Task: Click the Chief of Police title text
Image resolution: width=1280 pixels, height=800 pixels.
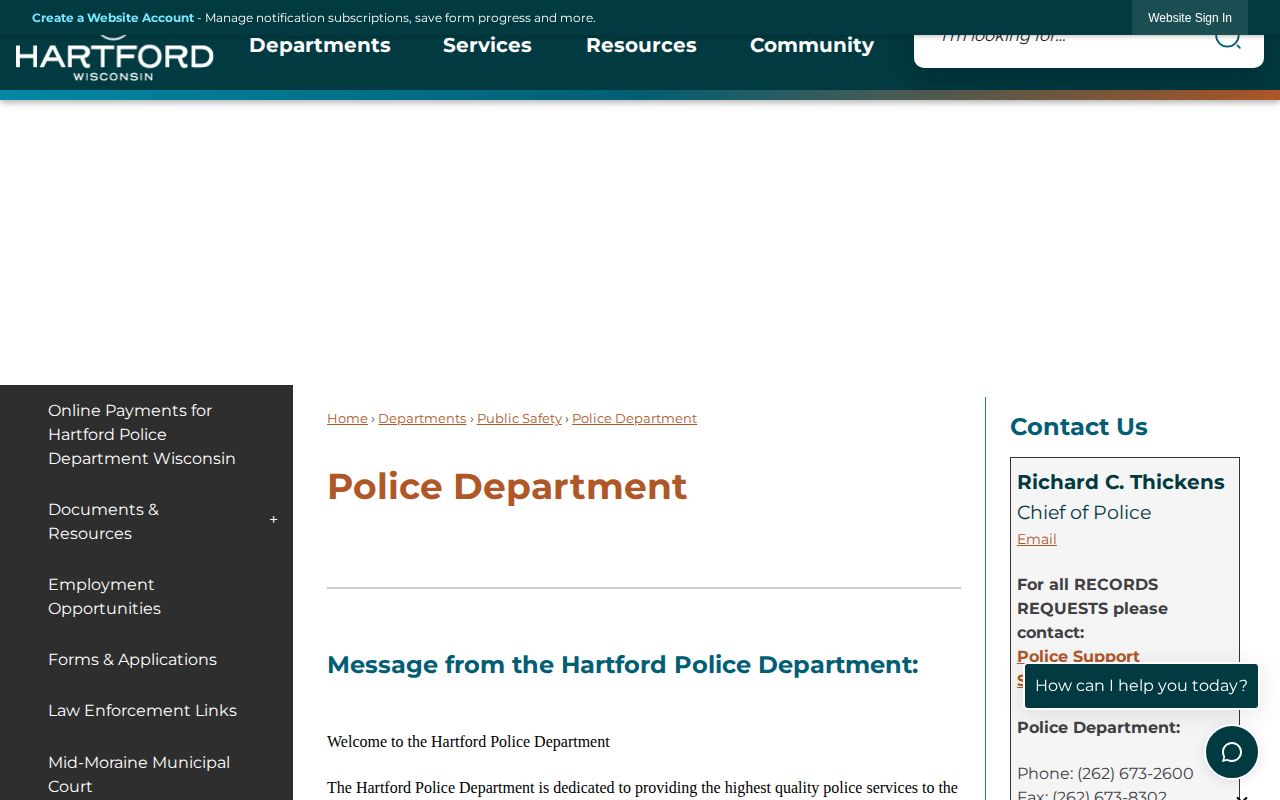Action: (1084, 512)
